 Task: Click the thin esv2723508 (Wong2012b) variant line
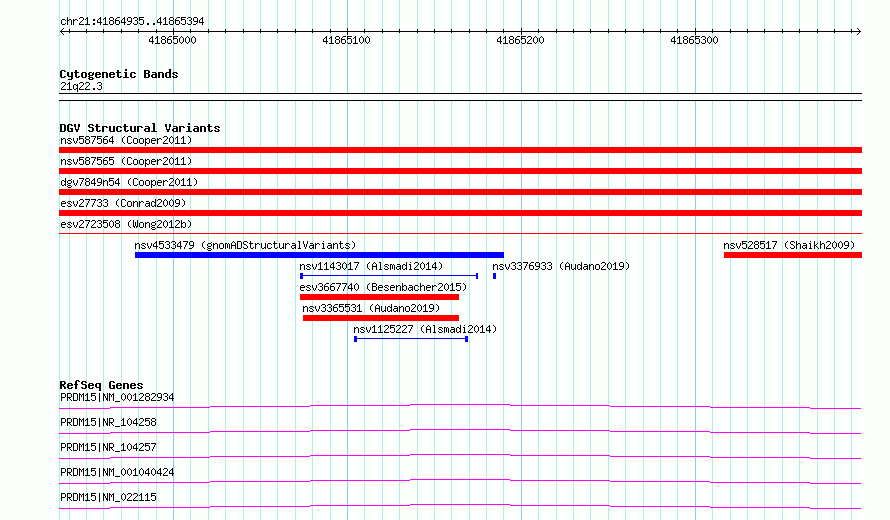(x=460, y=233)
